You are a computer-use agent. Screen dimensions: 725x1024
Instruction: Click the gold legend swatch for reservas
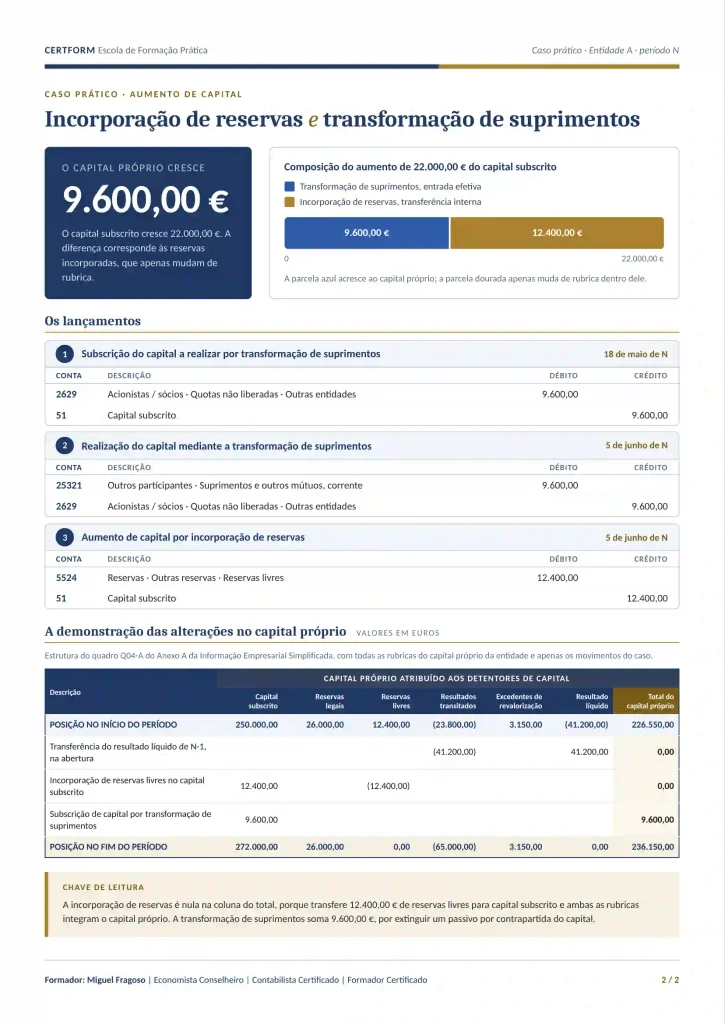click(x=289, y=202)
